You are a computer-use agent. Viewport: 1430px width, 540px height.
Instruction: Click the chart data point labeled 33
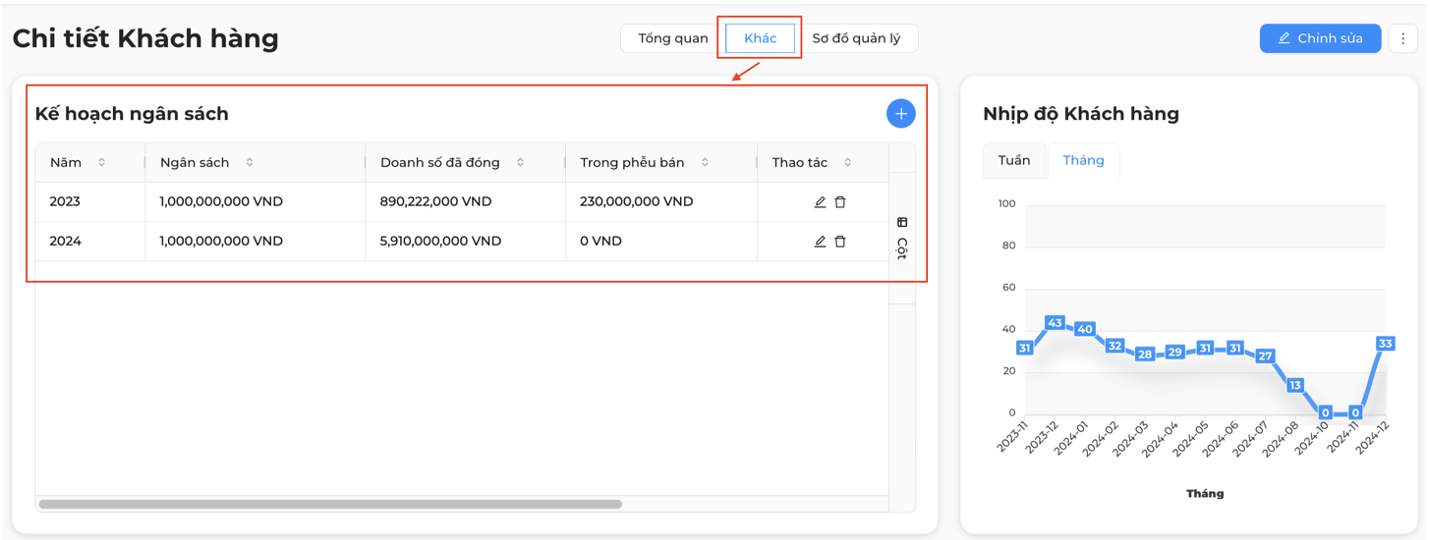pos(1385,343)
